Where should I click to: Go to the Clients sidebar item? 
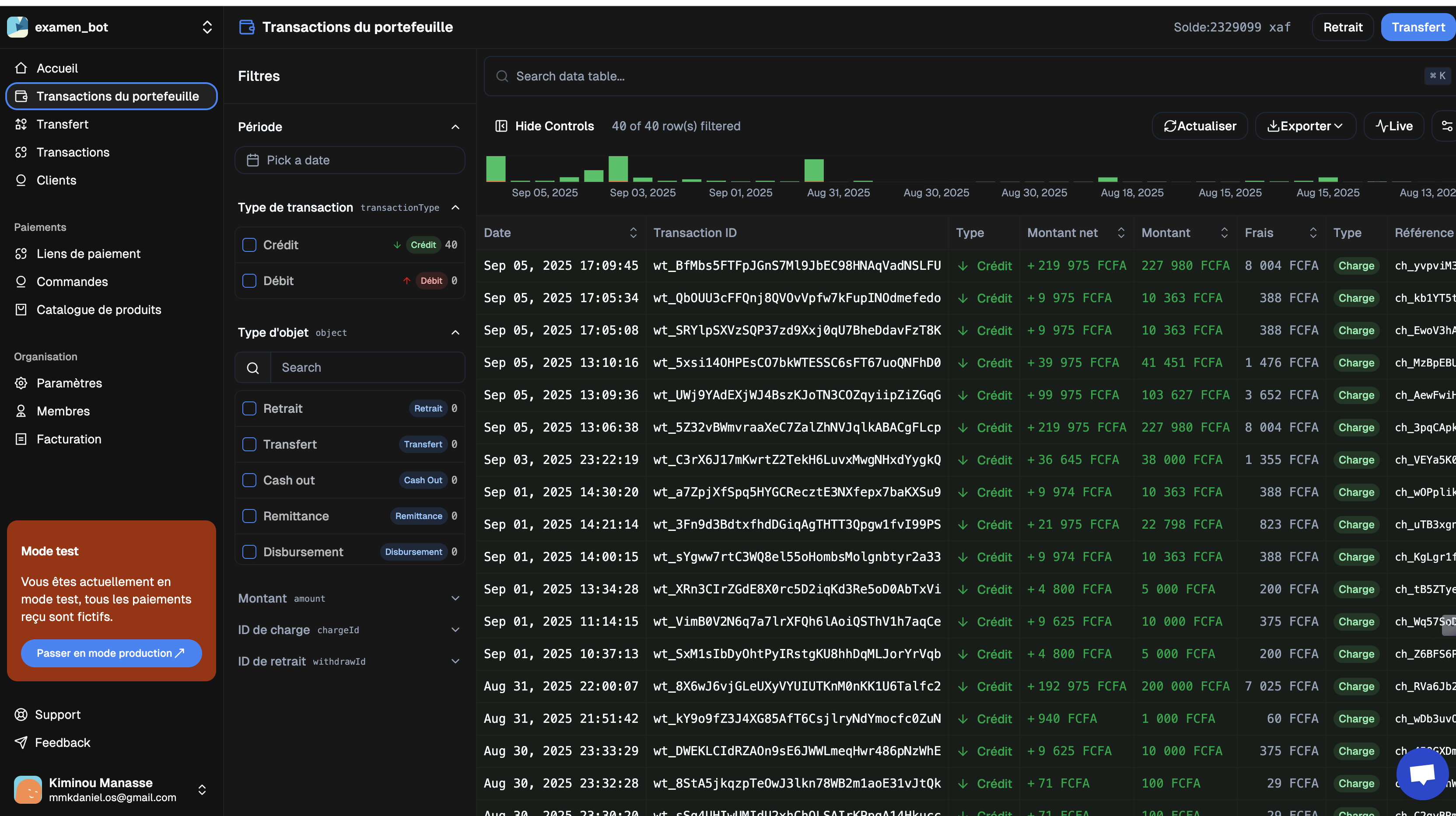pyautogui.click(x=56, y=180)
